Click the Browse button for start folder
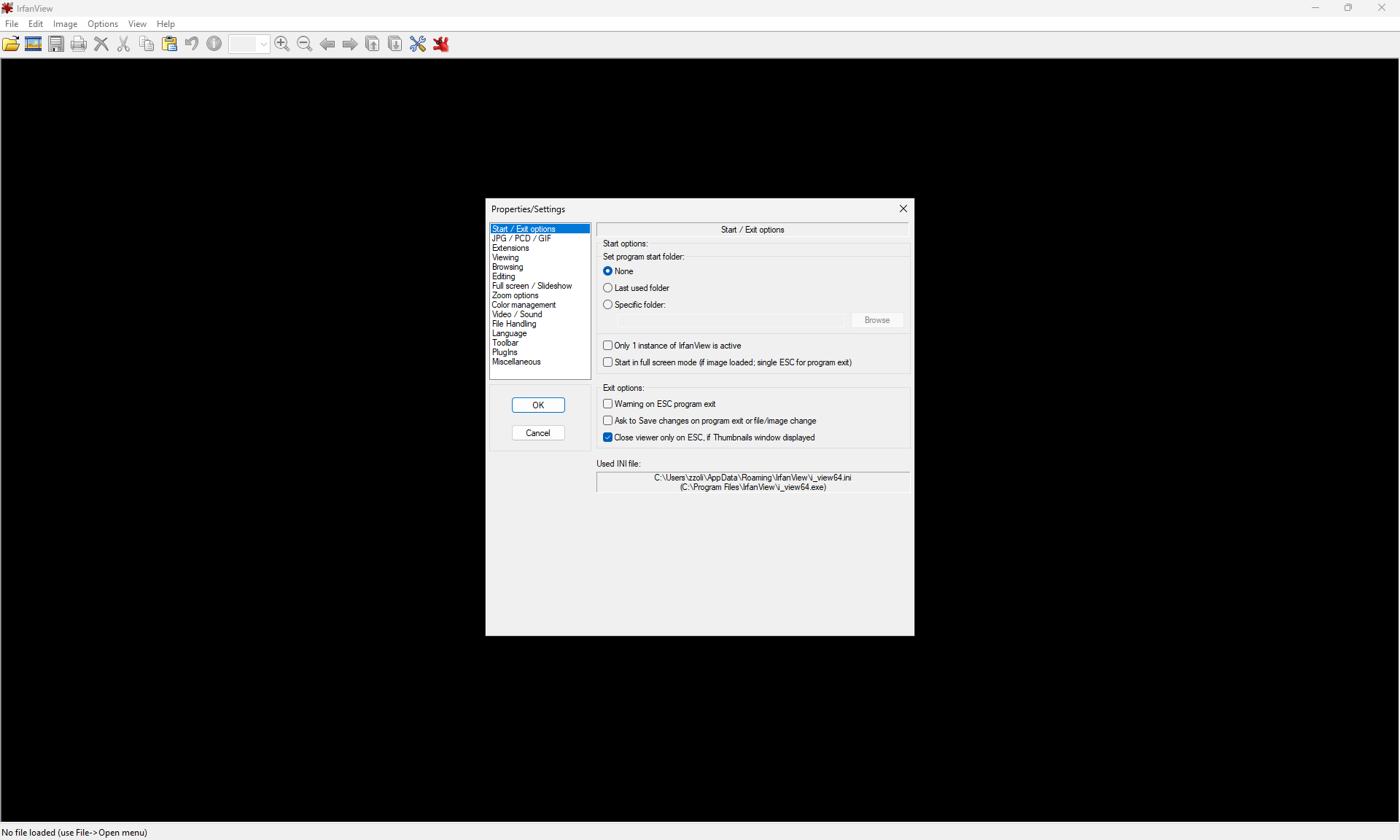Screen dimensions: 1400x840 tap(877, 320)
